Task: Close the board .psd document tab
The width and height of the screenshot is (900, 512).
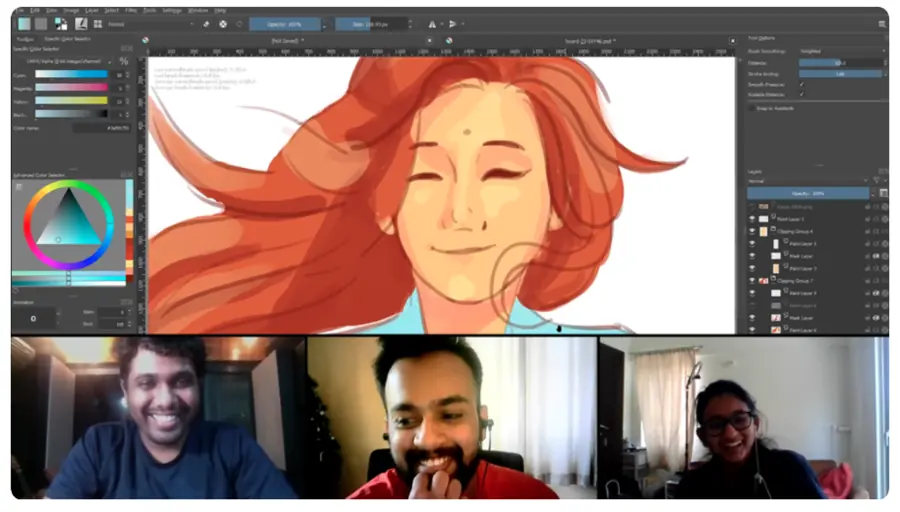Action: click(732, 41)
